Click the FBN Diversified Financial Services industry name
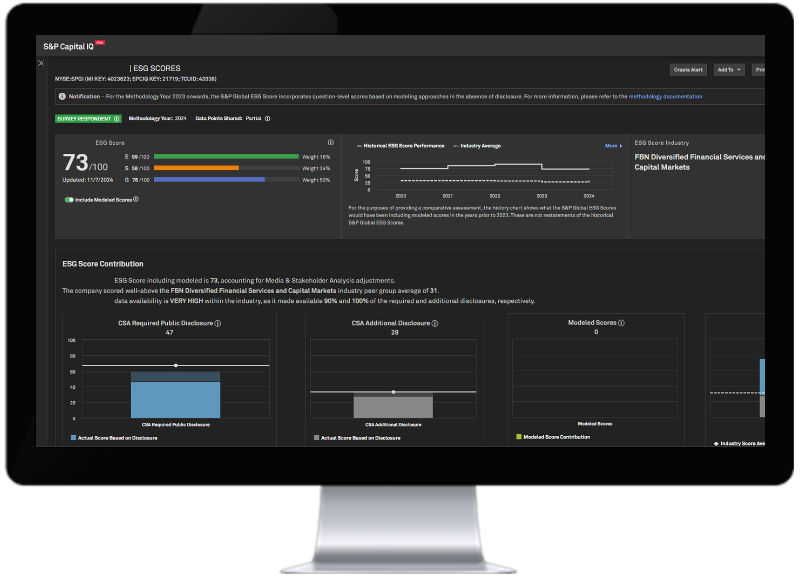Image resolution: width=800 pixels, height=582 pixels. click(x=699, y=162)
